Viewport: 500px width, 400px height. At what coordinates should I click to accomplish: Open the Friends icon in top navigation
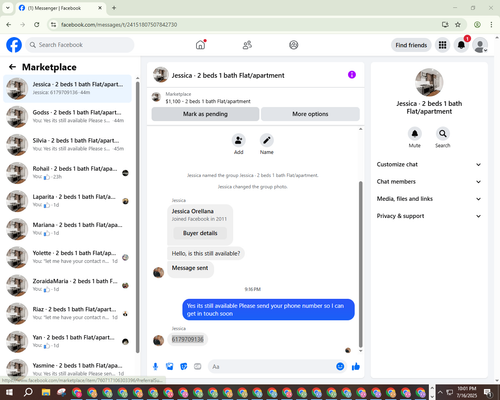tap(247, 45)
